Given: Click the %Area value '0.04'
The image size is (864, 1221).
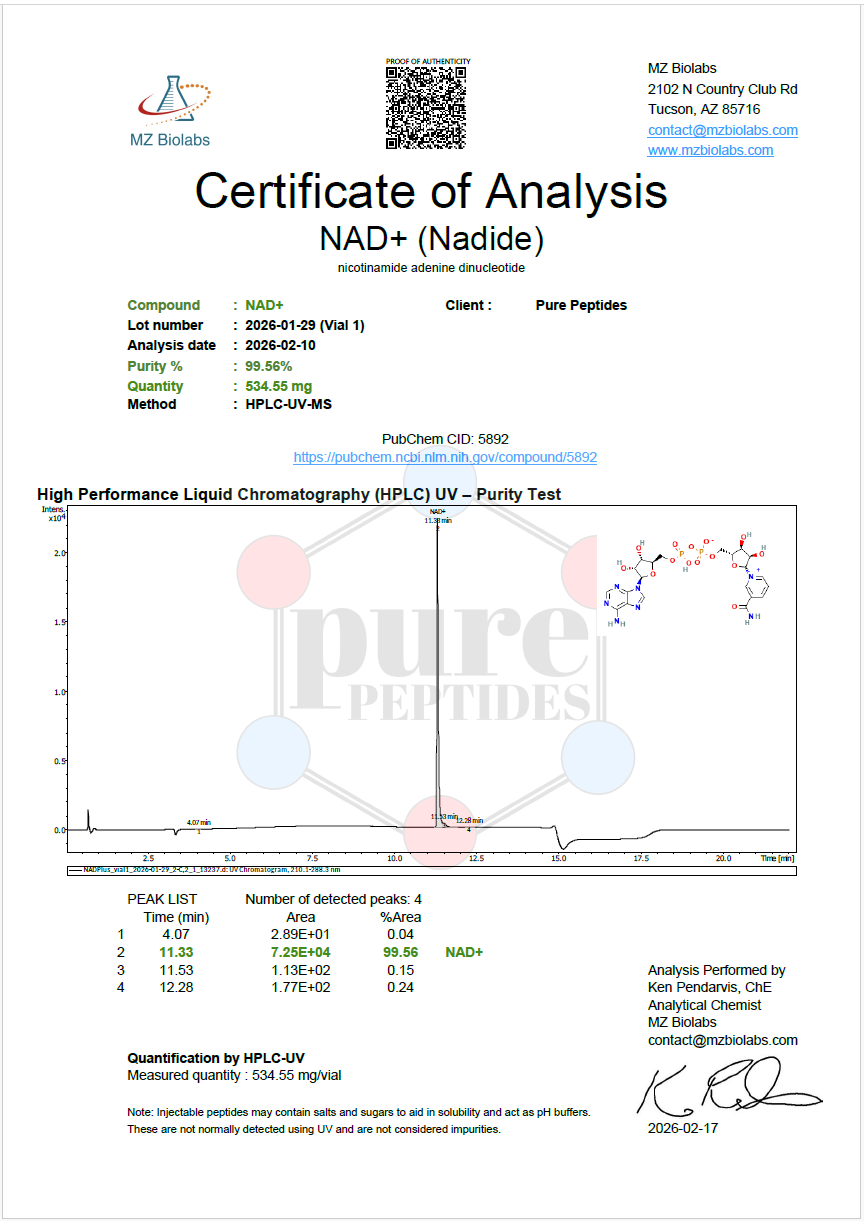Looking at the screenshot, I should 400,935.
